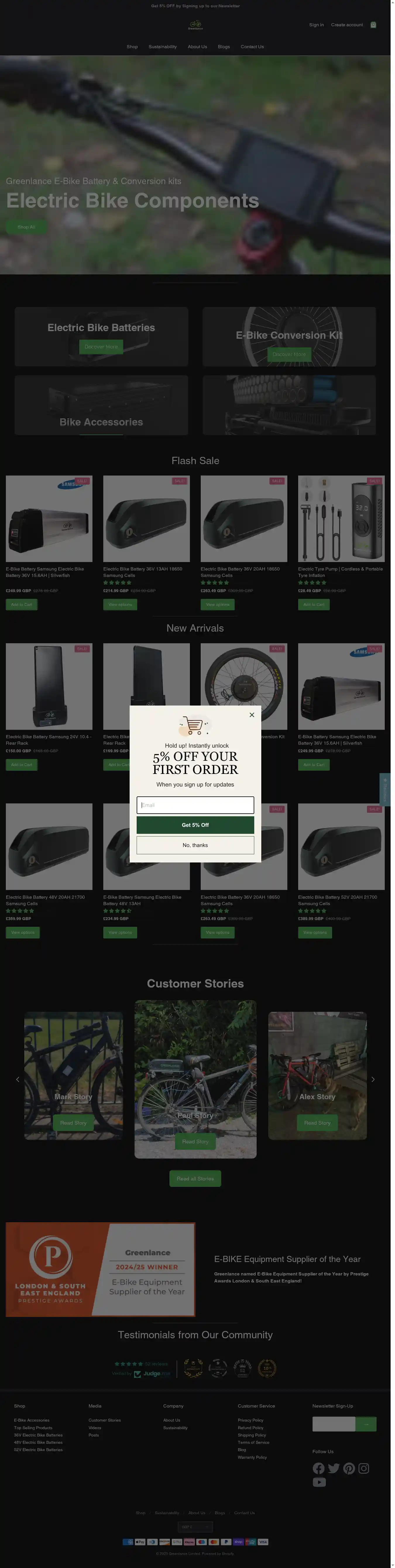Image resolution: width=395 pixels, height=1568 pixels.
Task: Click Read all Stories button
Action: click(x=195, y=1178)
